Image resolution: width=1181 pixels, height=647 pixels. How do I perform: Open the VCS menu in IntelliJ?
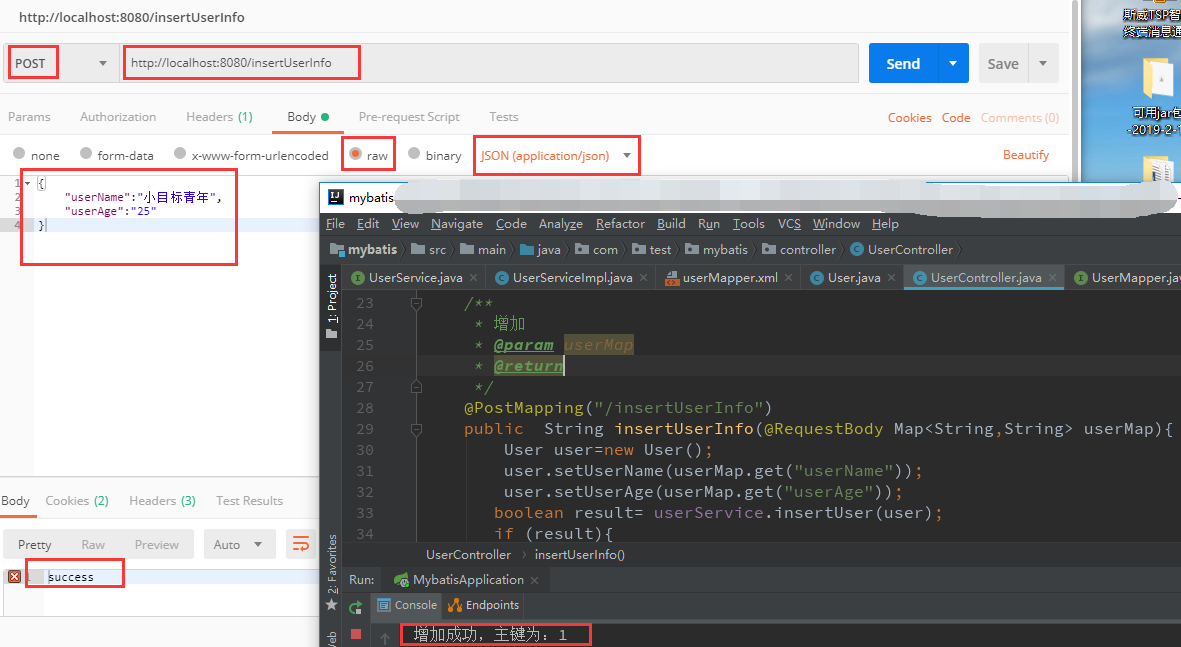789,224
